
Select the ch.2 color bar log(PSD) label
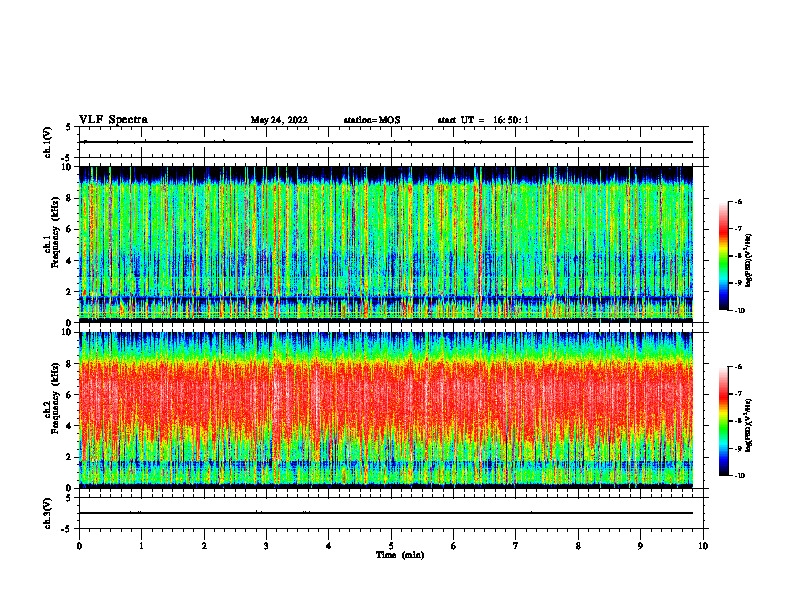coord(749,426)
